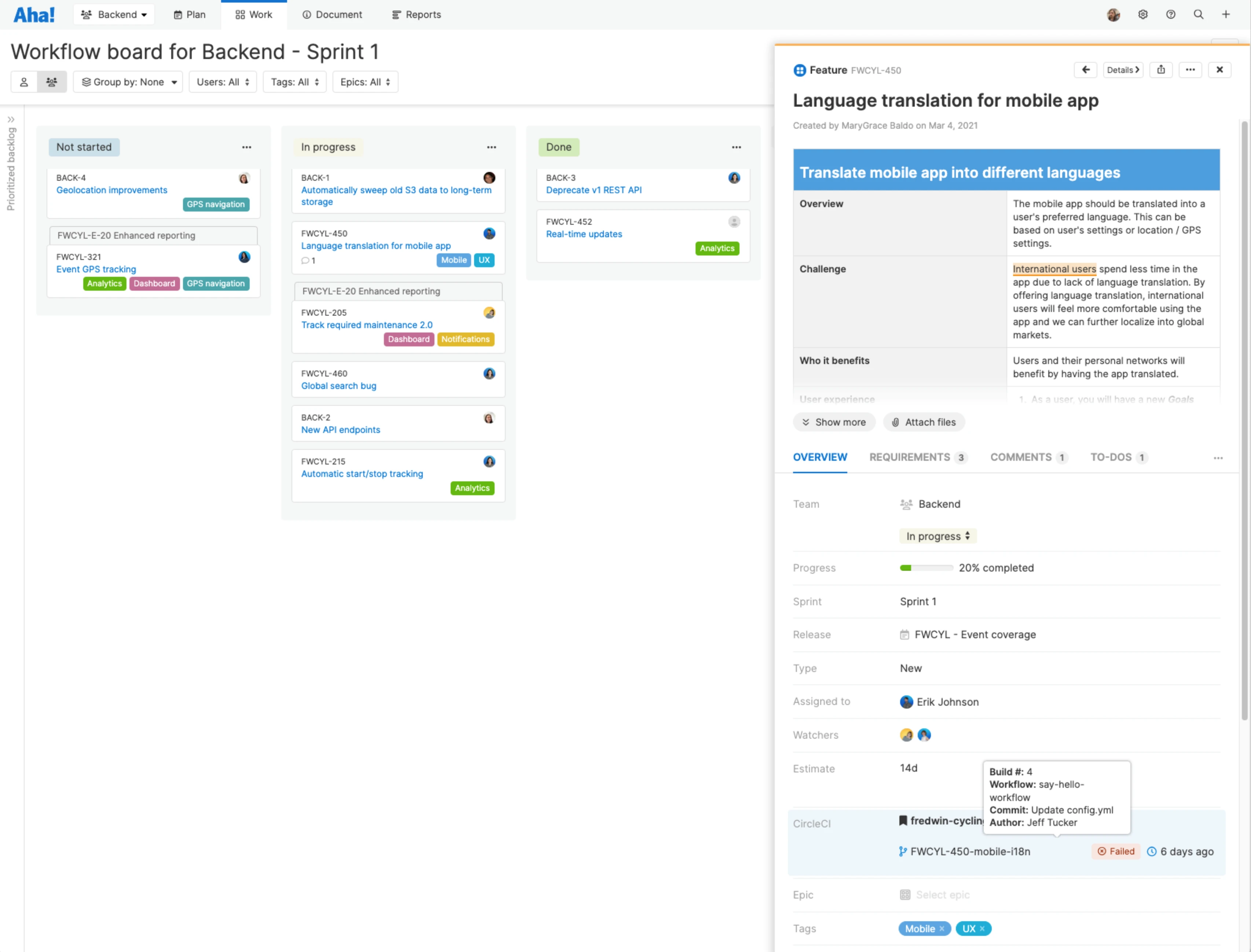Open the Reports menu

pyautogui.click(x=416, y=15)
